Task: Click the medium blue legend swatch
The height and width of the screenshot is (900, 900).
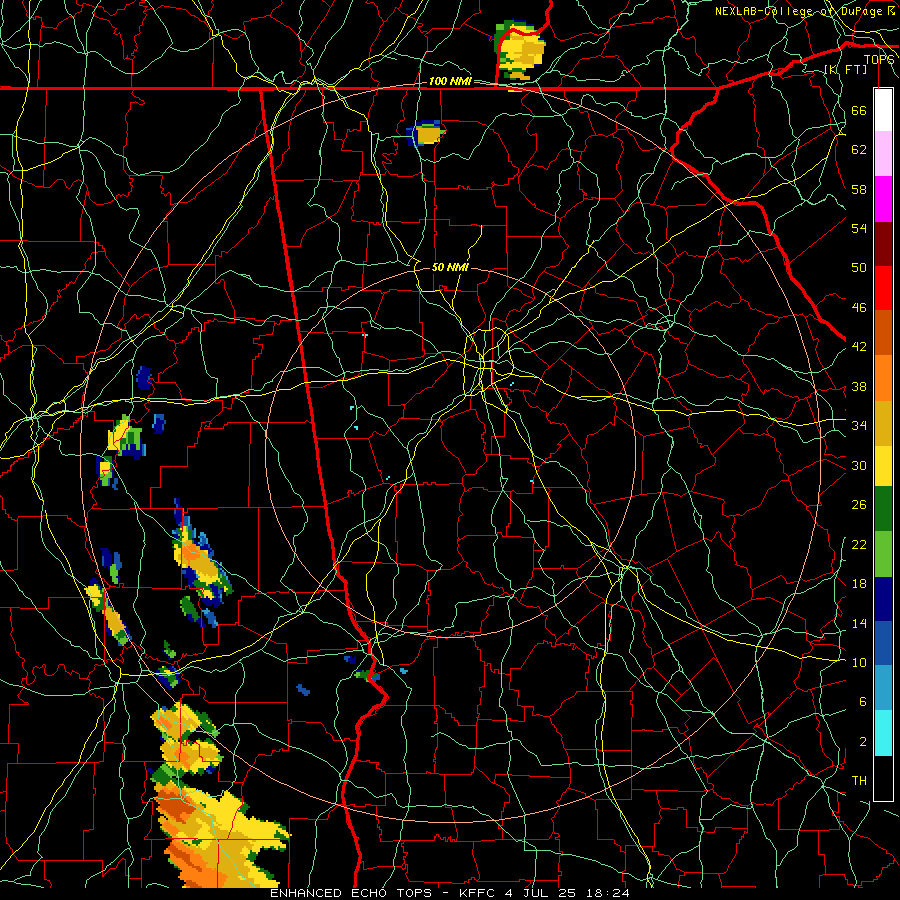Action: pyautogui.click(x=883, y=643)
